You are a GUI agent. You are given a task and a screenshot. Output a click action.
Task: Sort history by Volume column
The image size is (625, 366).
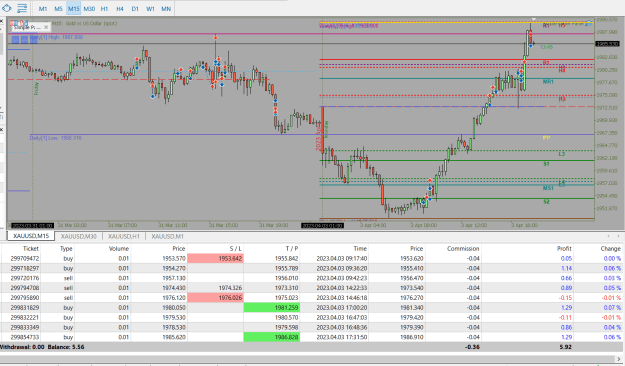[119, 248]
